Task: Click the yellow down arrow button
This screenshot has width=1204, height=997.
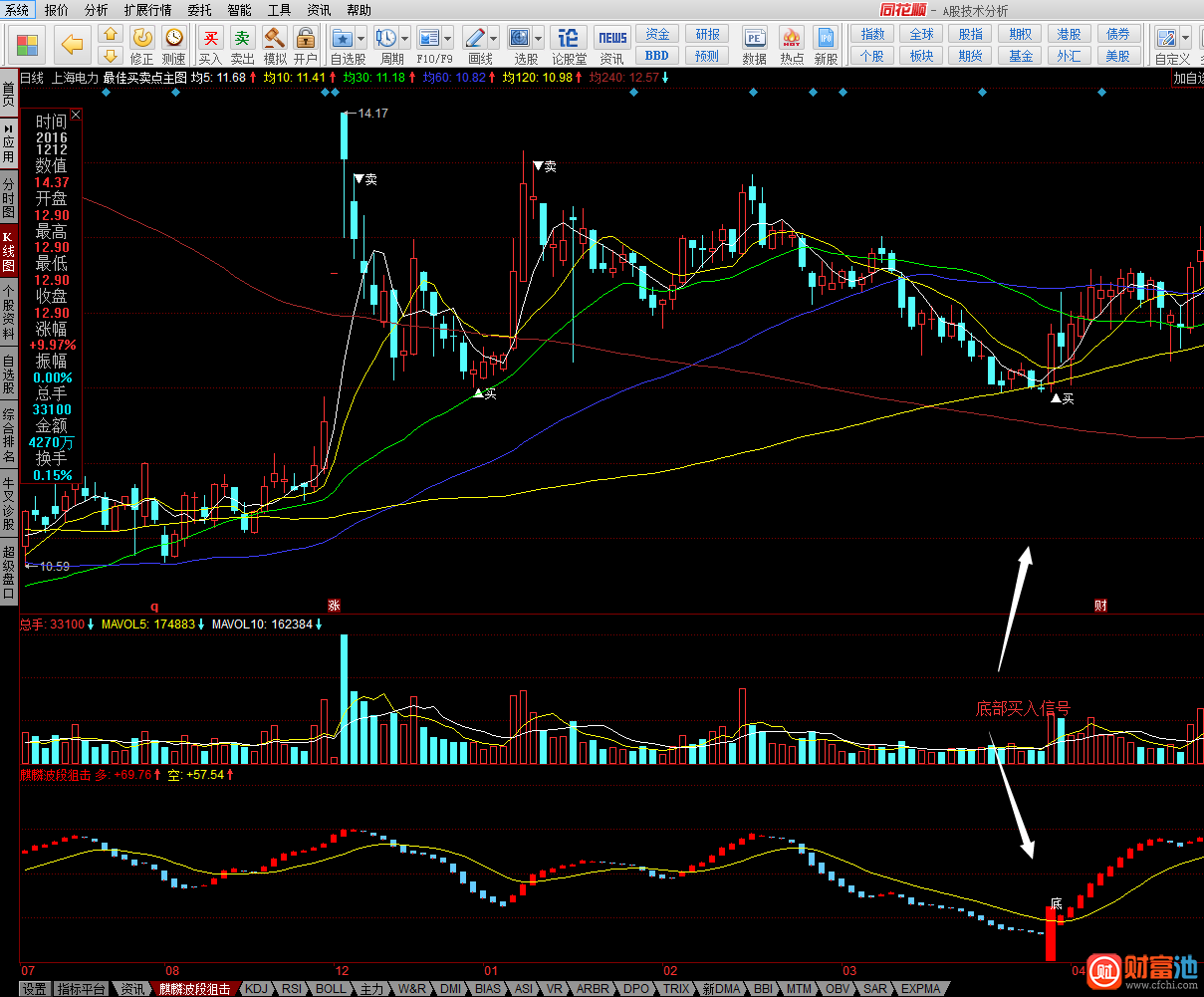Action: tap(111, 56)
